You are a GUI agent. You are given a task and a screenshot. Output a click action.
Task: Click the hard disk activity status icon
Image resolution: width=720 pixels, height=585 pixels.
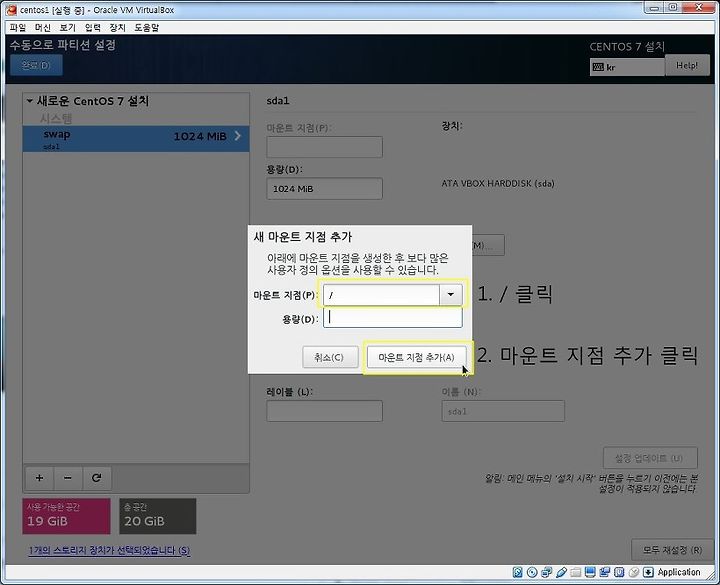coord(518,572)
